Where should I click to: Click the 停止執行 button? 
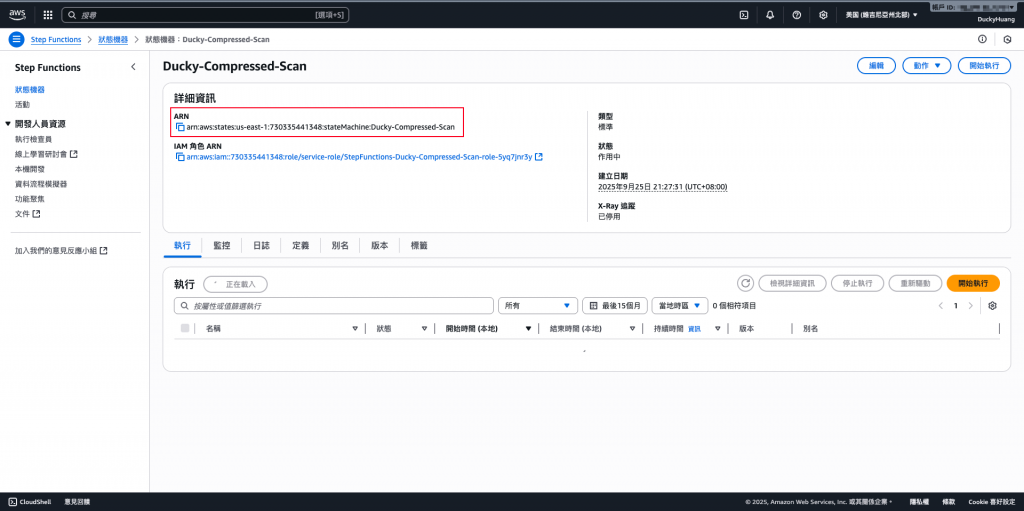point(858,283)
